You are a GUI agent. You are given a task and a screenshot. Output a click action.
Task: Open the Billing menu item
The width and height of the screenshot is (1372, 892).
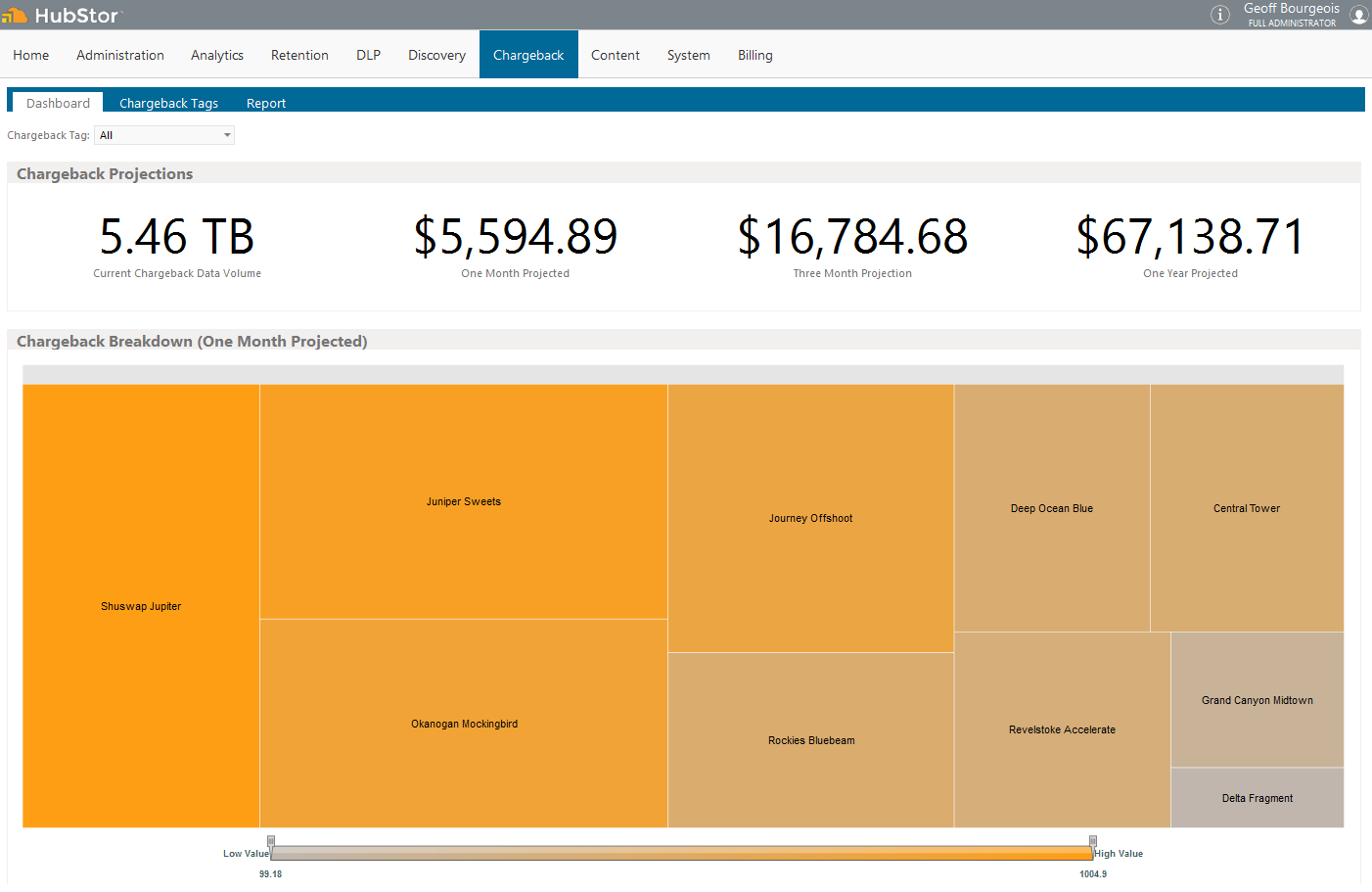(x=755, y=55)
